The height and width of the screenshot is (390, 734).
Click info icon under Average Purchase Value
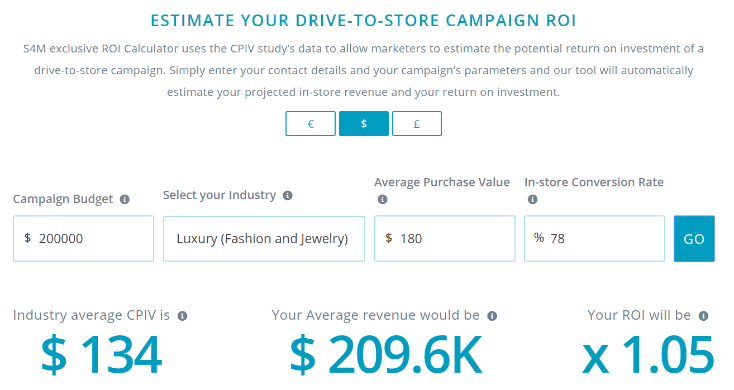[382, 199]
